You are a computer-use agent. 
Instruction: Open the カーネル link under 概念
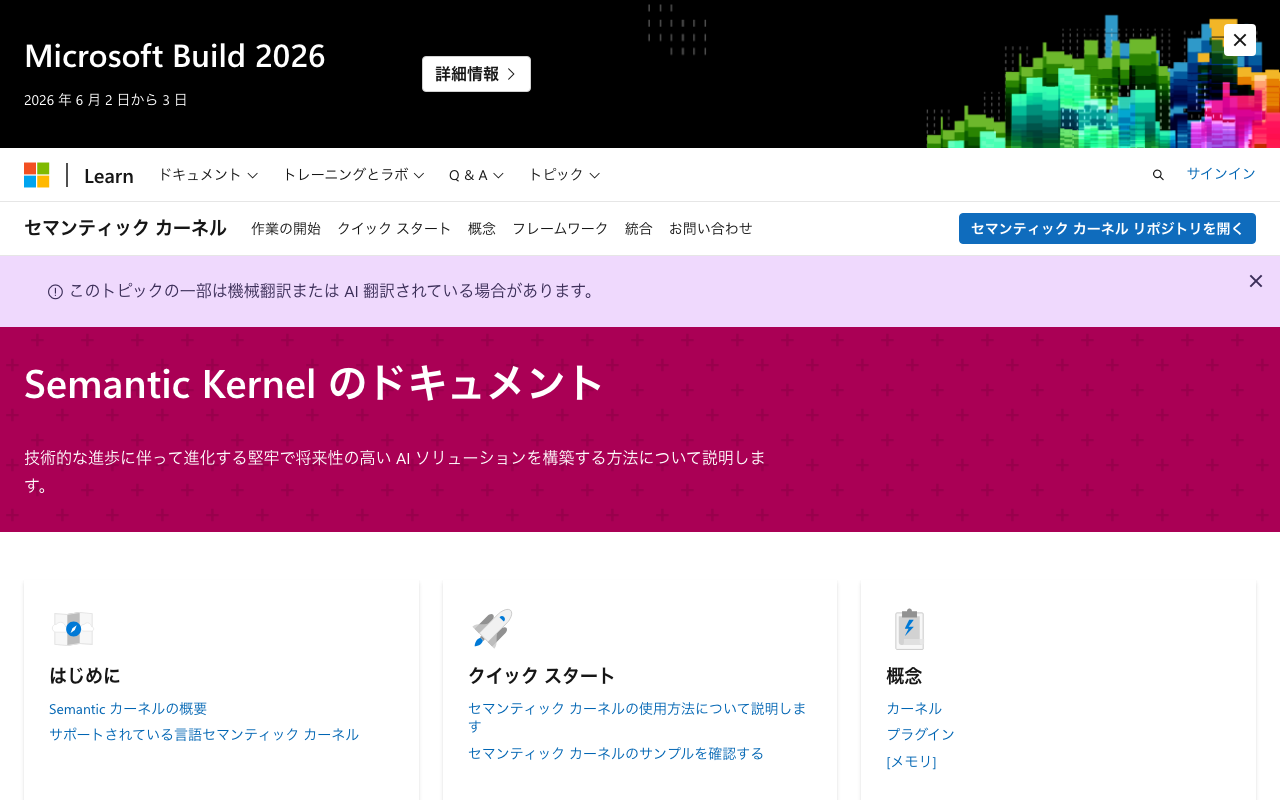click(914, 708)
